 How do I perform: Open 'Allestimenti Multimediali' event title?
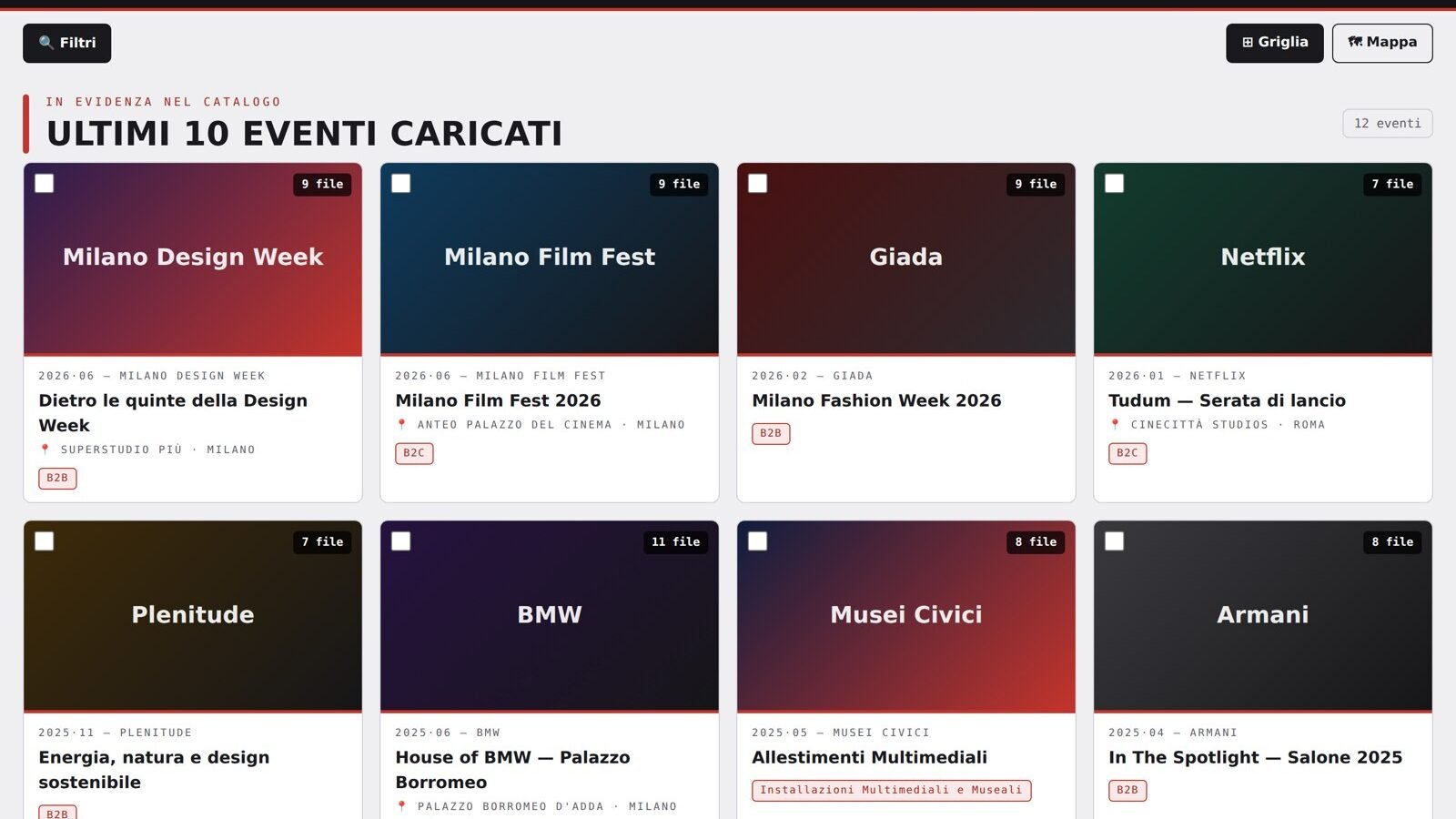pos(869,757)
